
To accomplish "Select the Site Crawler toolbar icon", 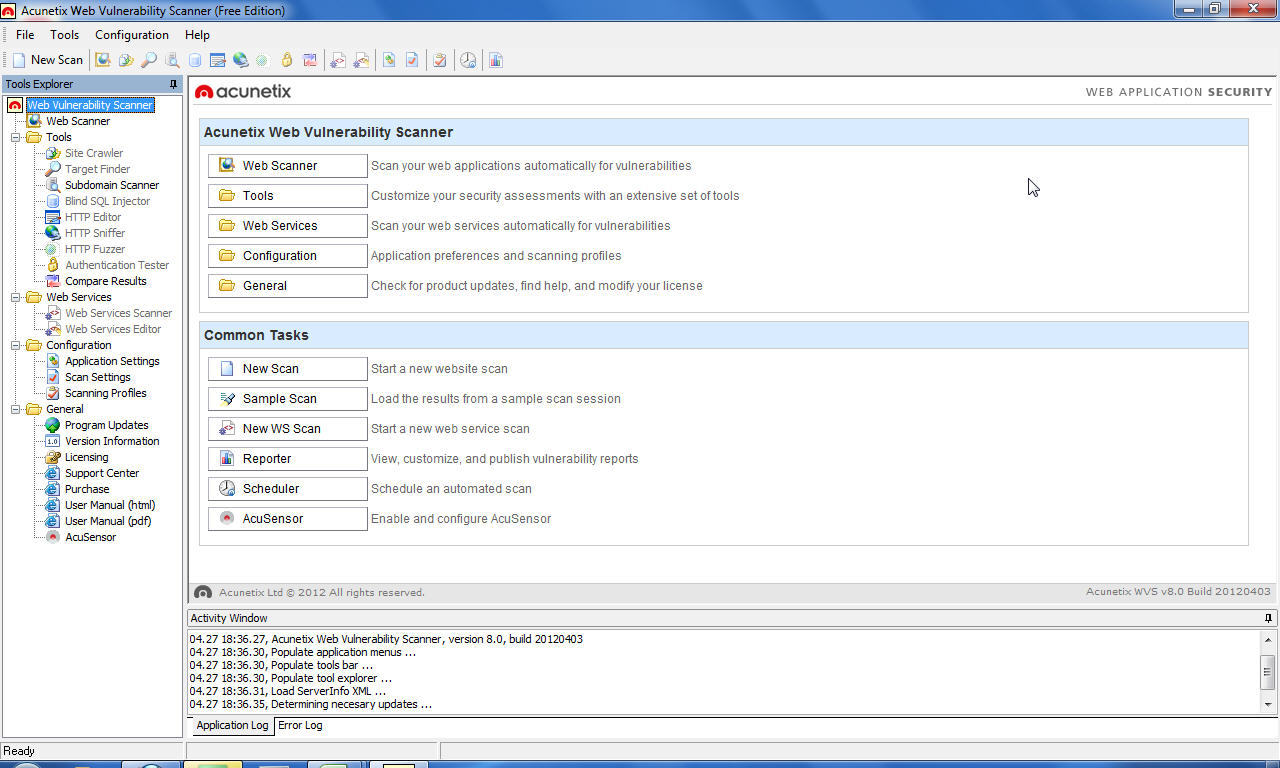I will point(126,60).
